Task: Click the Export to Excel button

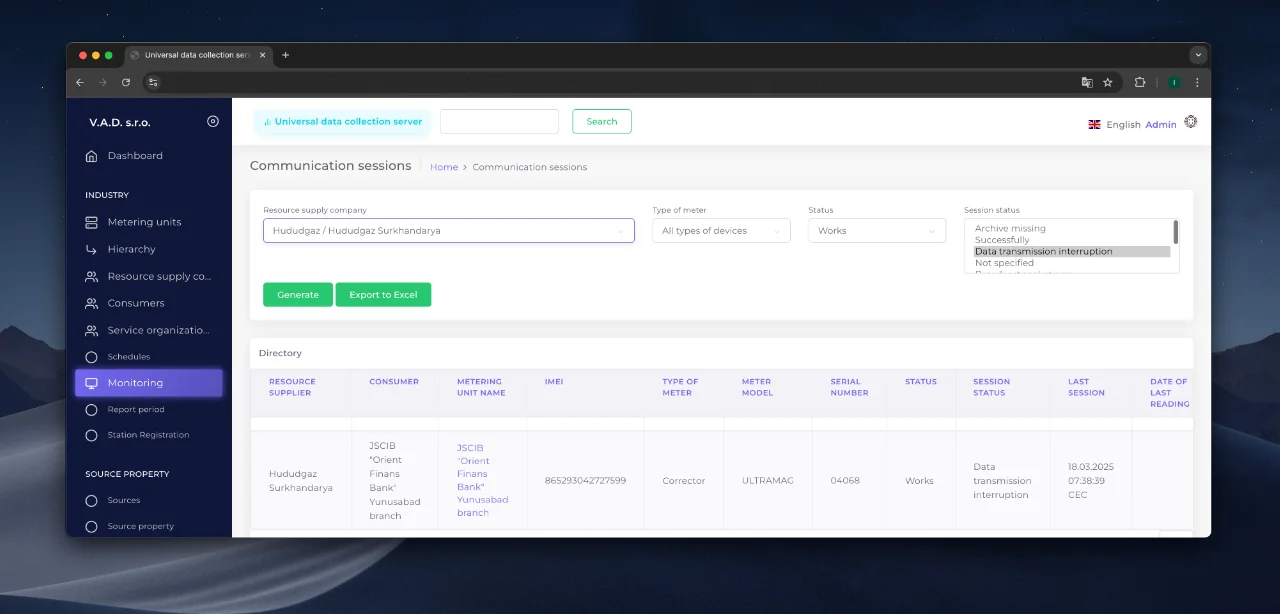Action: pyautogui.click(x=383, y=295)
